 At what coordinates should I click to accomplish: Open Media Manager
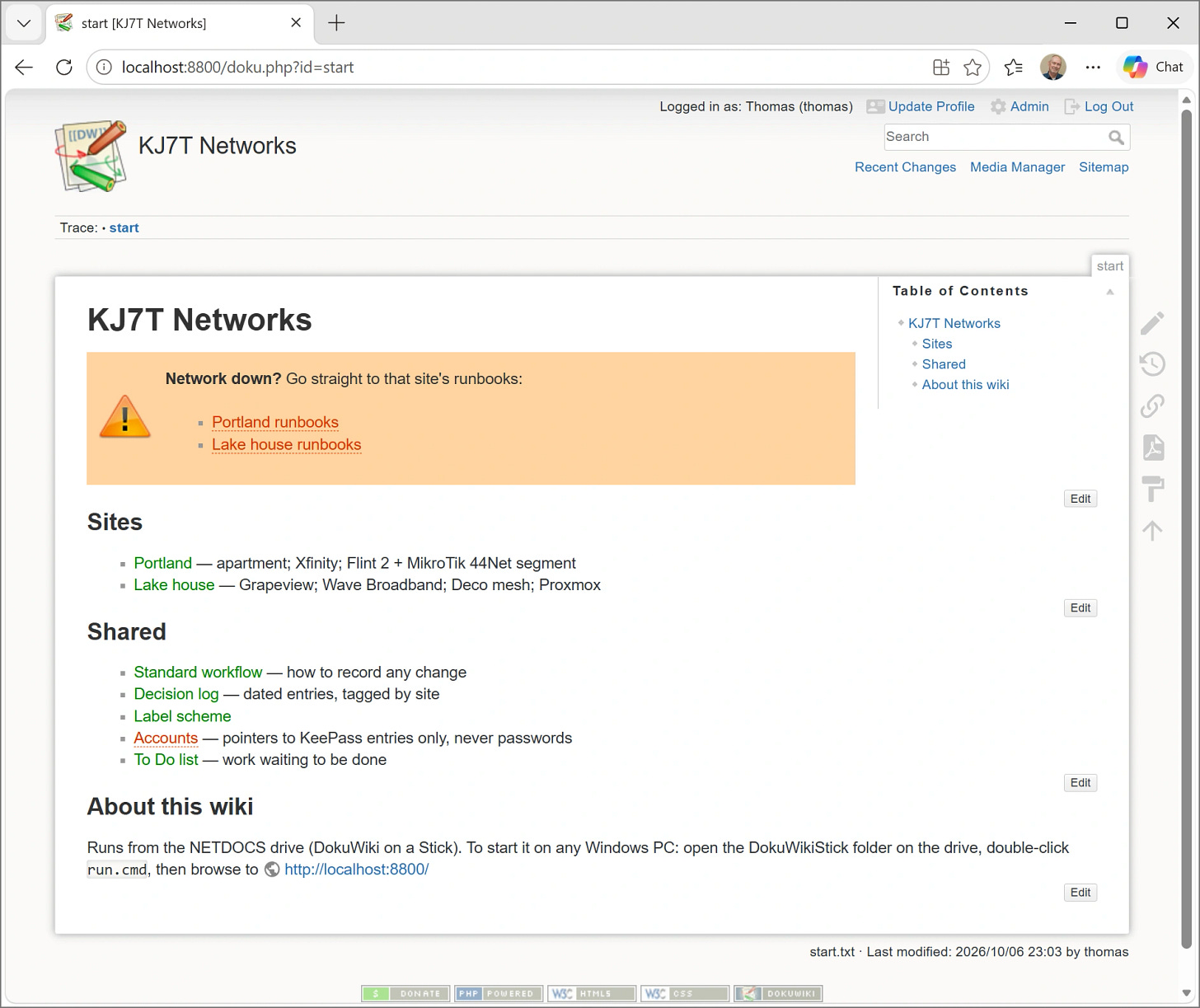click(x=1017, y=167)
